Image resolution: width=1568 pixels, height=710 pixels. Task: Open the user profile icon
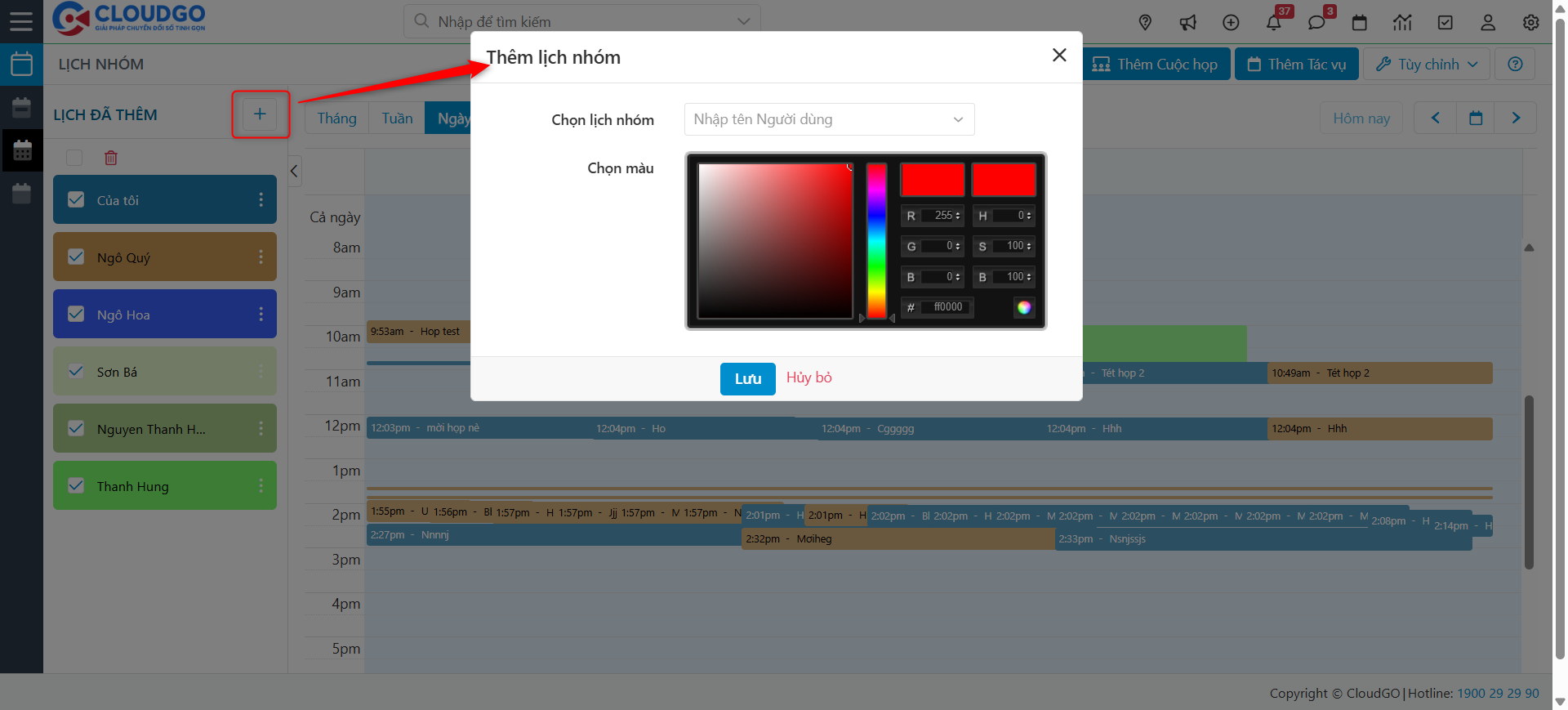1488,22
